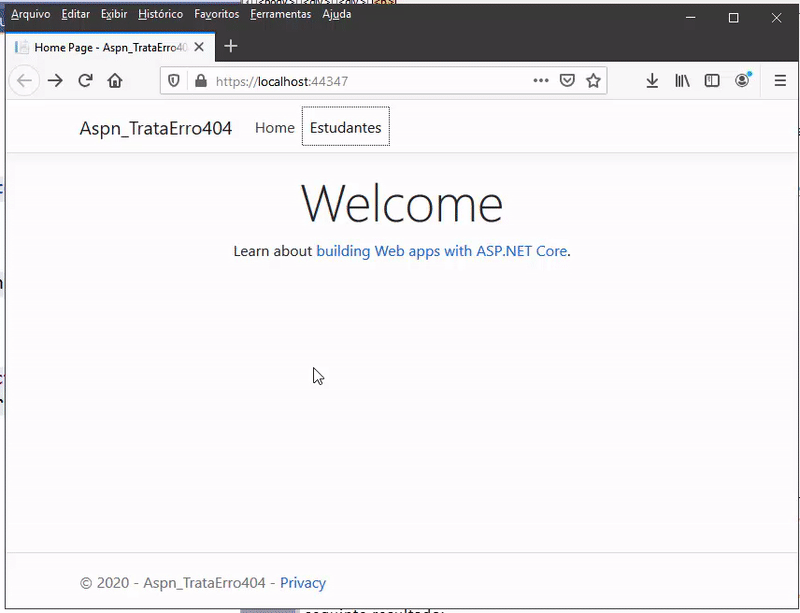Click the browser Back arrow button
This screenshot has height=613, width=800.
pyautogui.click(x=24, y=81)
